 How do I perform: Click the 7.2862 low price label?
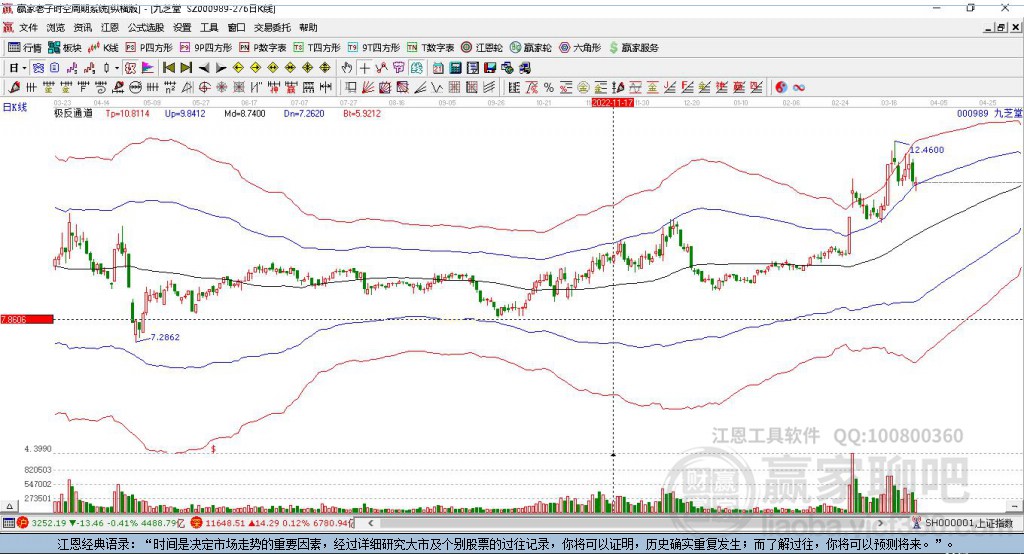click(165, 337)
